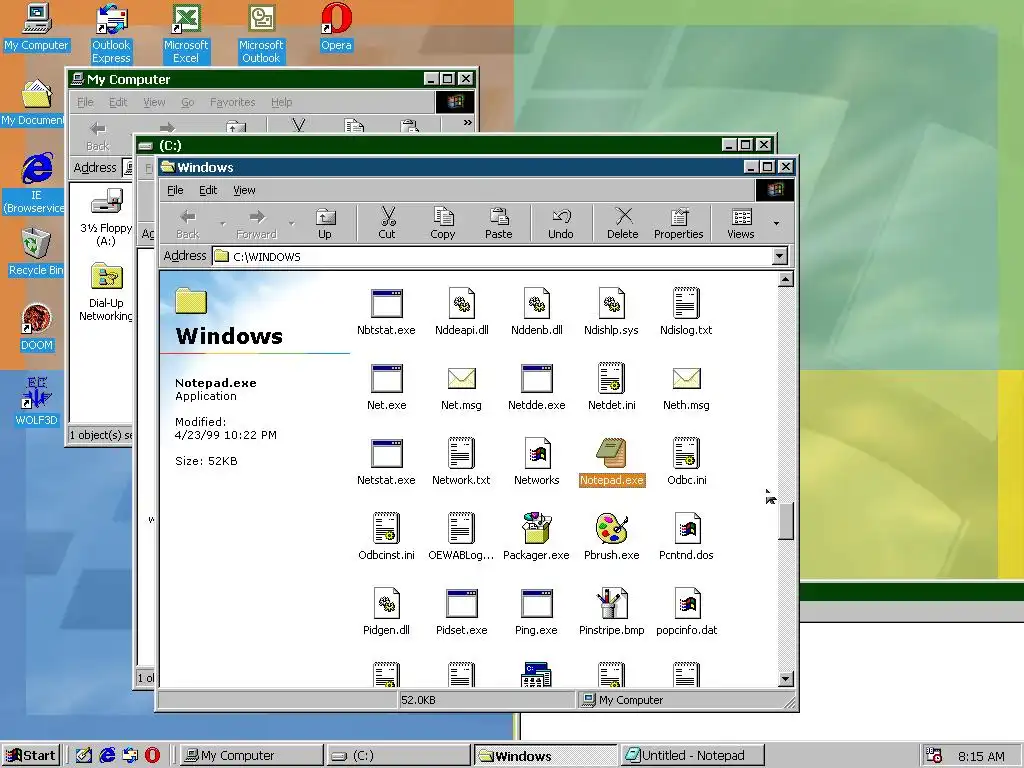Click the vertical scrollbar thumb

click(786, 520)
